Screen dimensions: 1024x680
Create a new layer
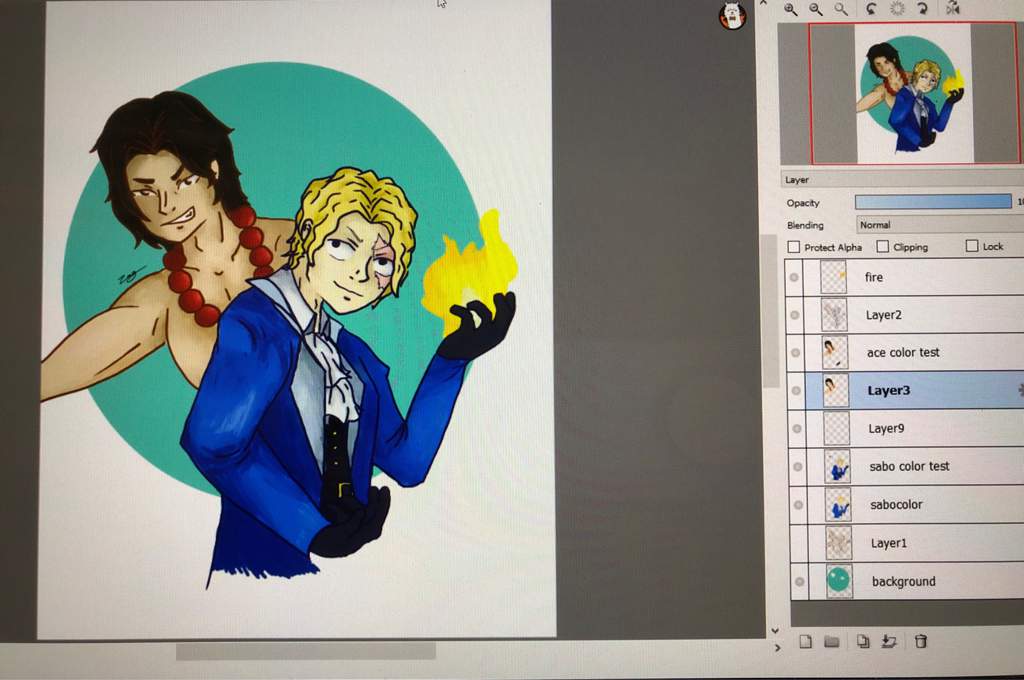(x=805, y=641)
